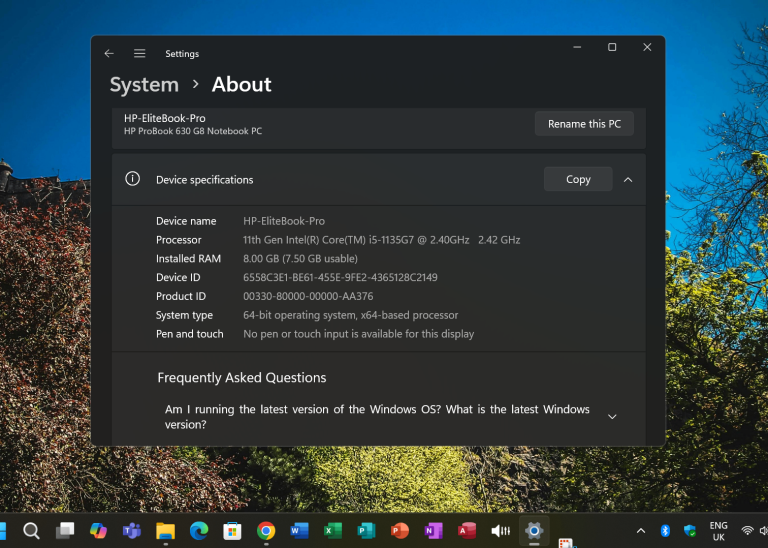The width and height of the screenshot is (768, 548).
Task: Click the Rename this PC button
Action: 584,124
